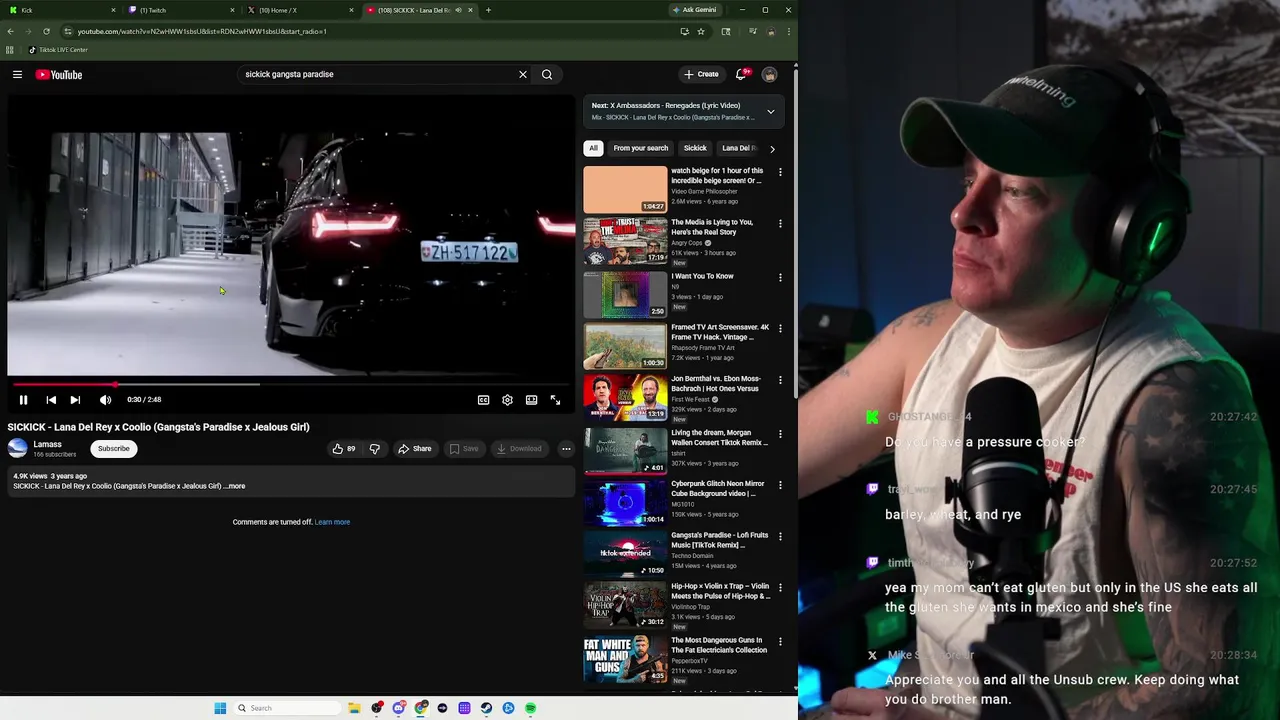Click the Ask Gemini button

tap(695, 10)
